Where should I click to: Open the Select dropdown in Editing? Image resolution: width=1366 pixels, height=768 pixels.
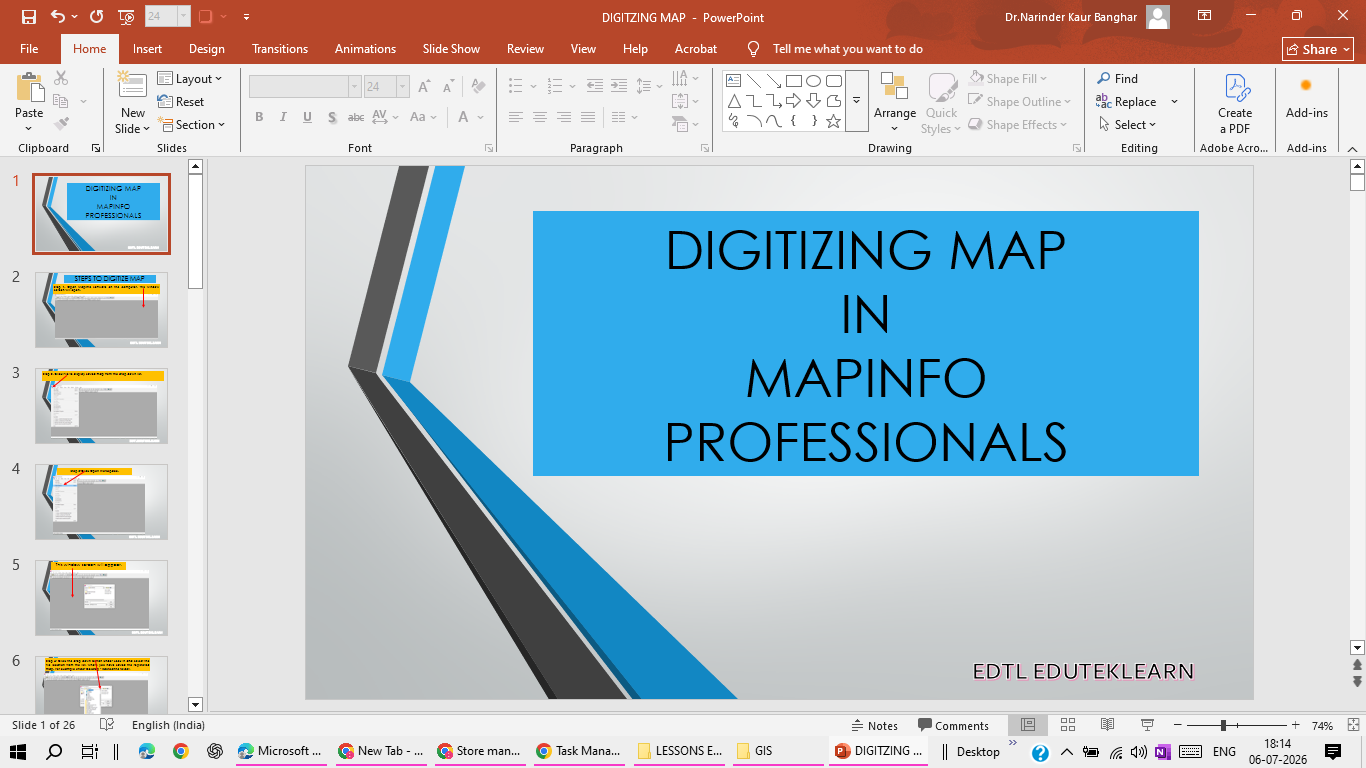pyautogui.click(x=1126, y=125)
